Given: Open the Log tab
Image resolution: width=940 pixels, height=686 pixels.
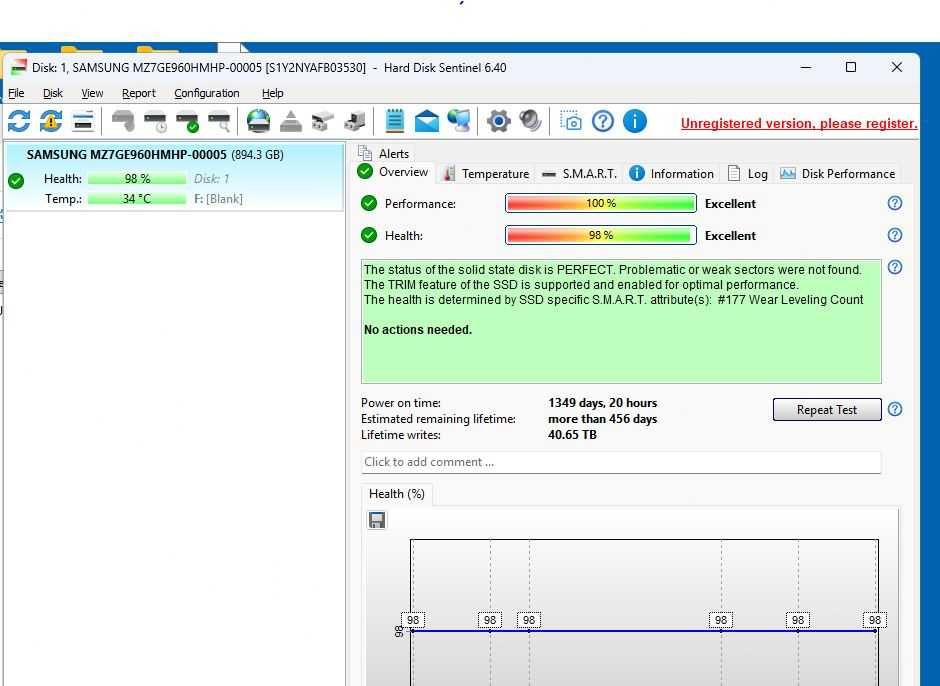Looking at the screenshot, I should [748, 173].
